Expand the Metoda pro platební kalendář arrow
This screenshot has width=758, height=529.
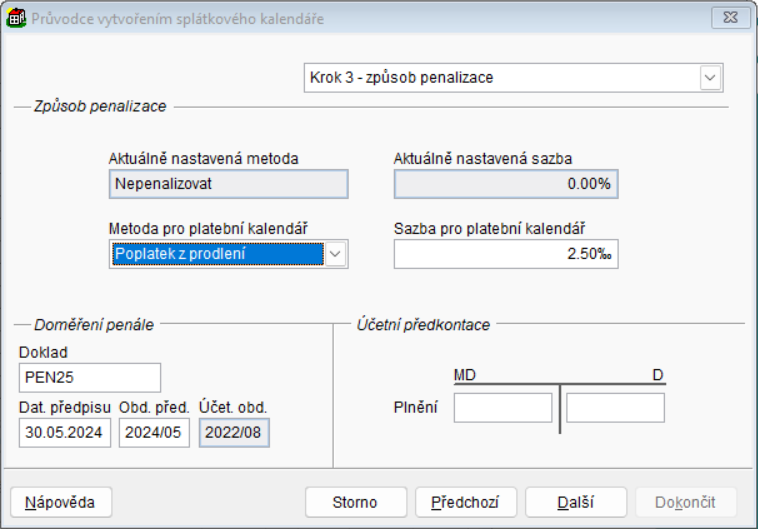(336, 254)
